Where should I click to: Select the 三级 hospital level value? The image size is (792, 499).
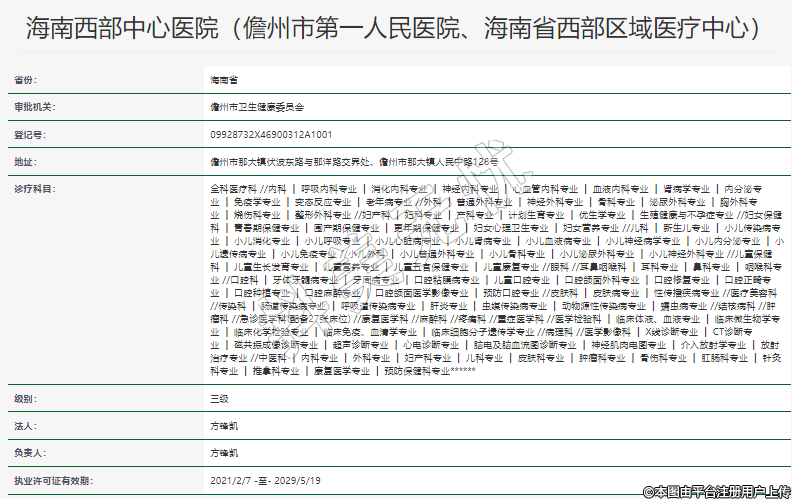point(219,399)
